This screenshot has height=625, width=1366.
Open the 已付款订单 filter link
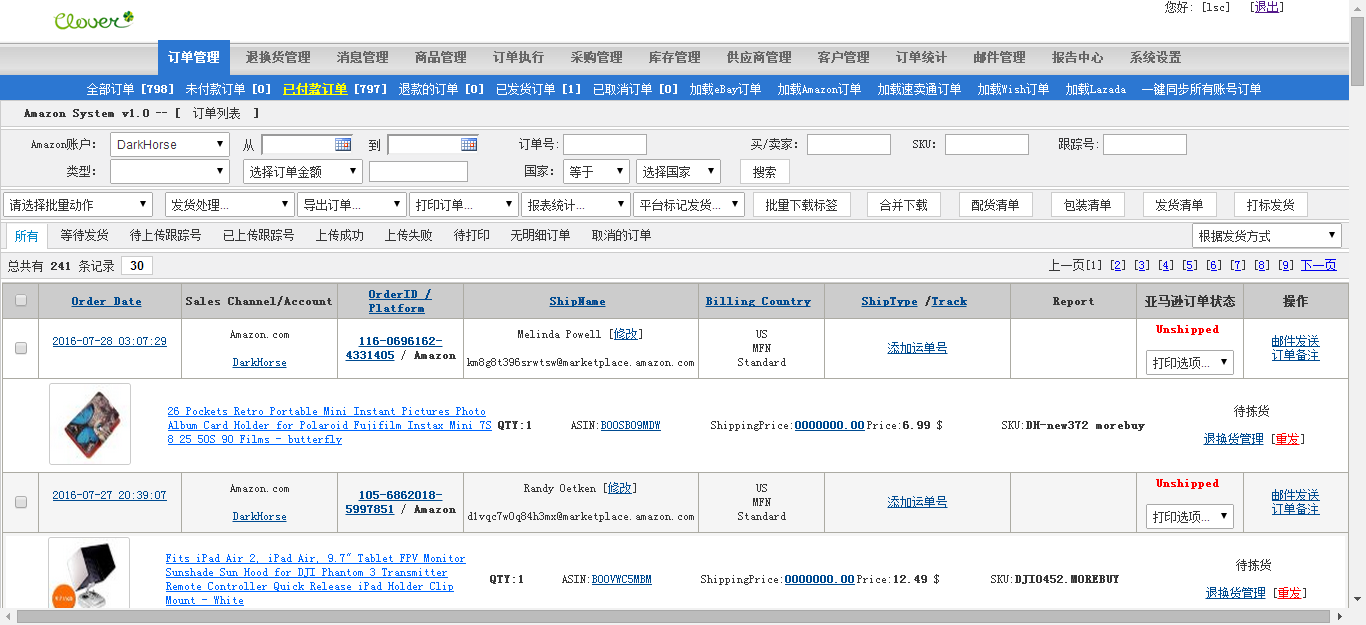[315, 89]
